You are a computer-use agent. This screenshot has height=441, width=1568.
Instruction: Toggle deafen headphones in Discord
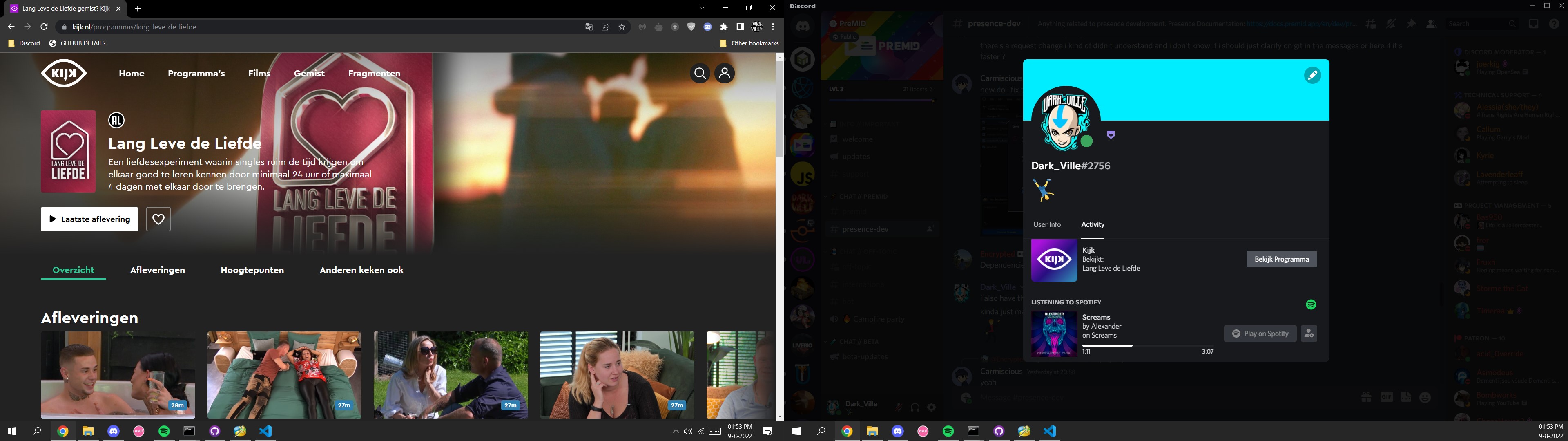pos(915,407)
